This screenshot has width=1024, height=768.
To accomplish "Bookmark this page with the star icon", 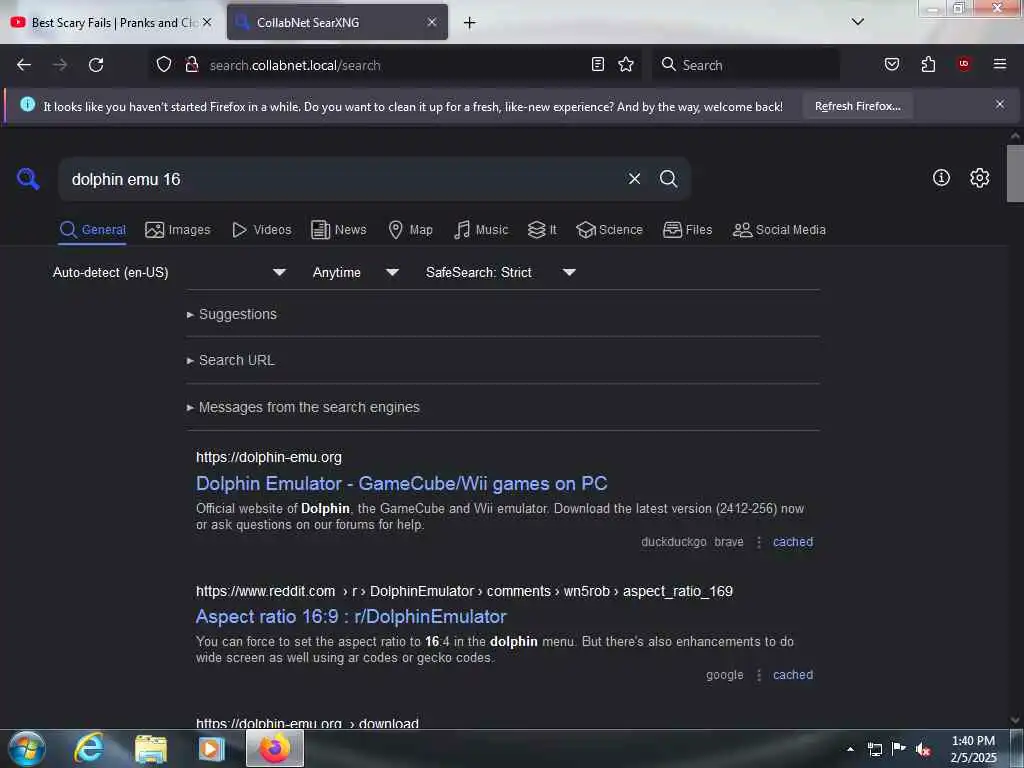I will pyautogui.click(x=626, y=65).
